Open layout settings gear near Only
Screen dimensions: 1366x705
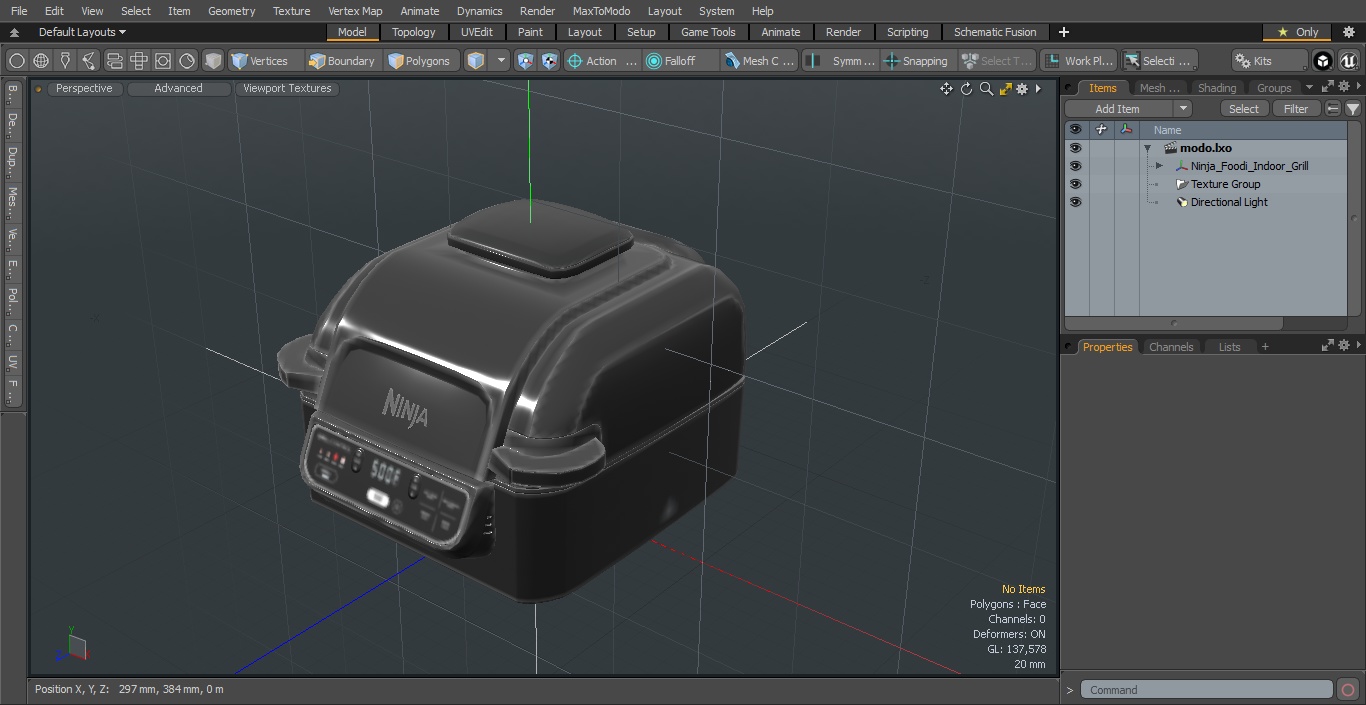[1348, 32]
